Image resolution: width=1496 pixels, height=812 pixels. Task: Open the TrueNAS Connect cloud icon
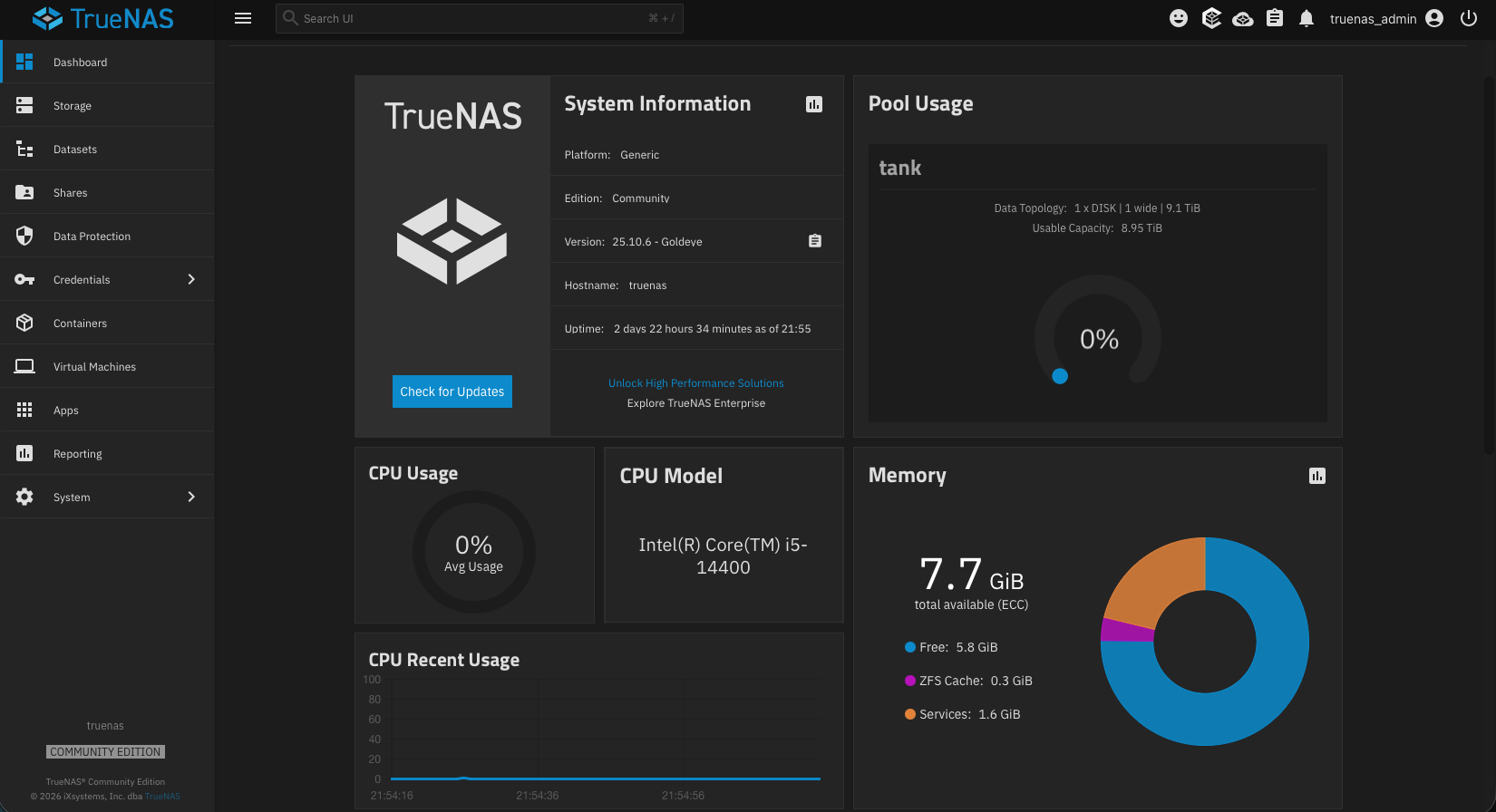click(1243, 18)
